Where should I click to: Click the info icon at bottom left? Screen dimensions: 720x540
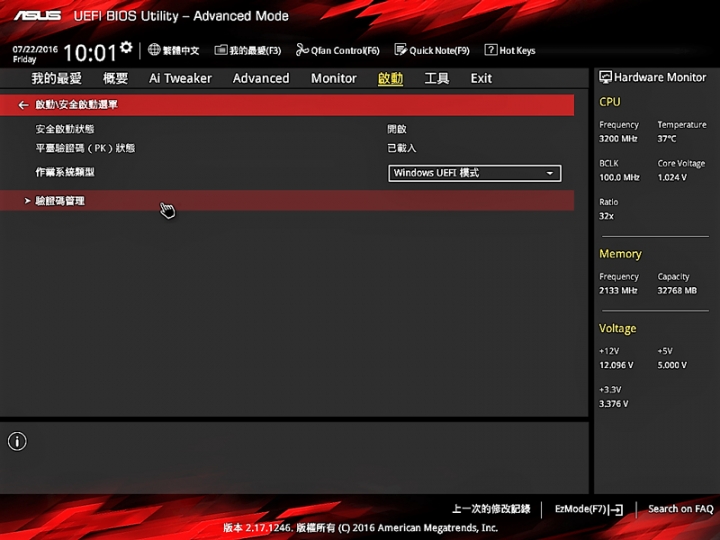pyautogui.click(x=17, y=441)
